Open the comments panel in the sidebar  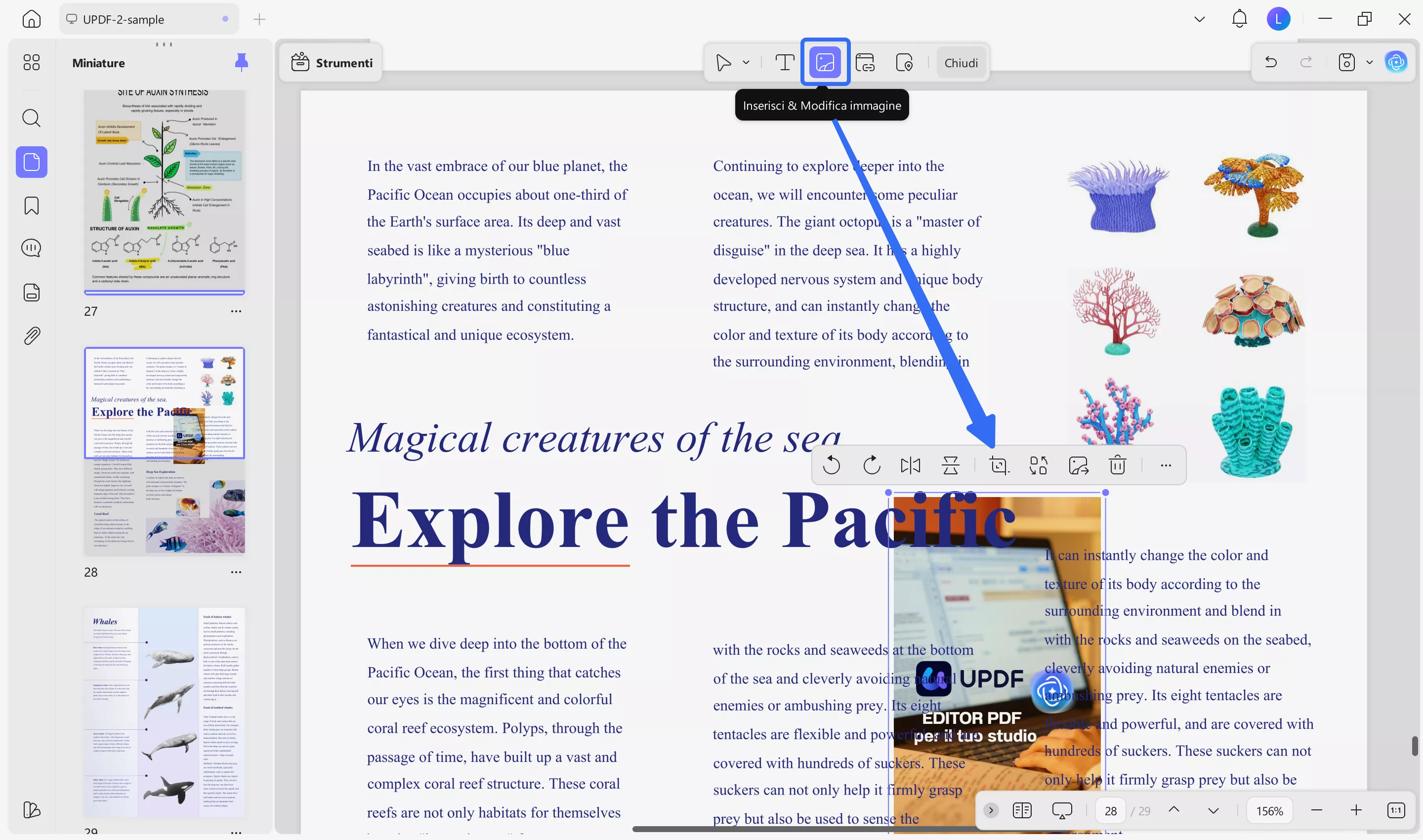pos(31,248)
